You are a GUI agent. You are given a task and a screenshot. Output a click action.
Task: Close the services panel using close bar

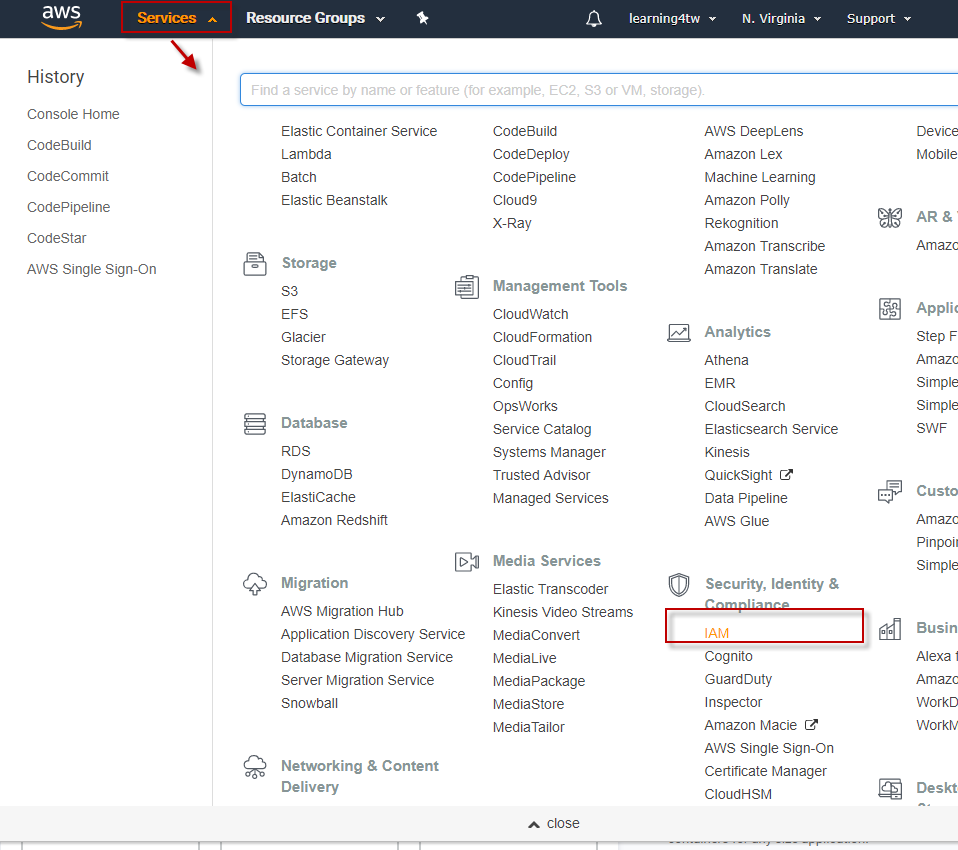point(554,823)
